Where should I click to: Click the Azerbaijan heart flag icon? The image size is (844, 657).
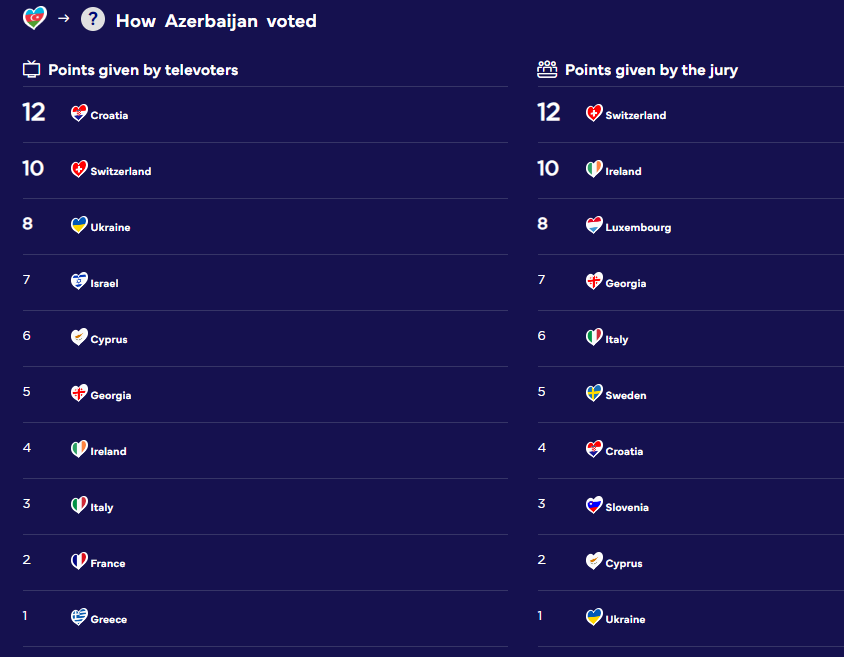coord(34,18)
